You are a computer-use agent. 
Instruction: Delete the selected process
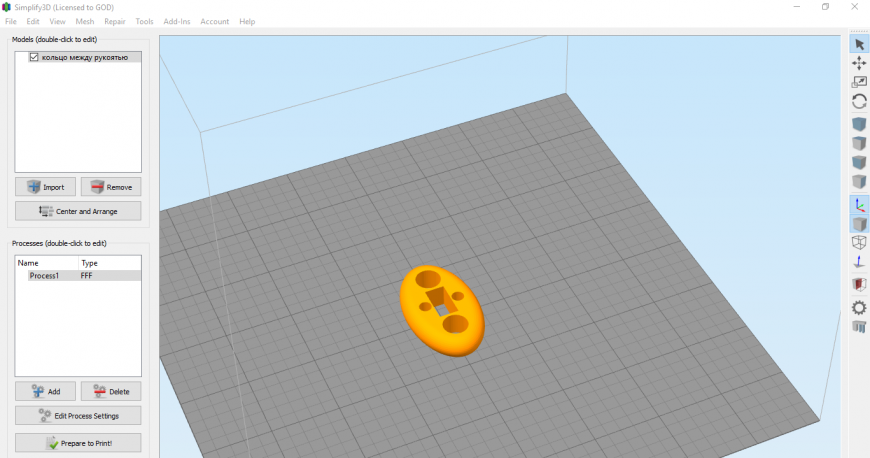coord(111,391)
